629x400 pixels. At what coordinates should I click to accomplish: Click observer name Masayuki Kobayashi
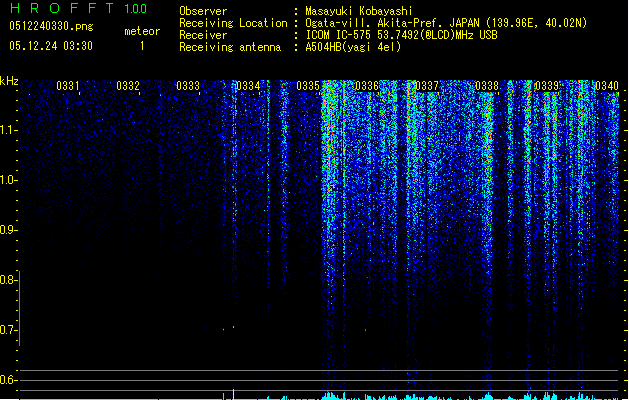(x=359, y=11)
